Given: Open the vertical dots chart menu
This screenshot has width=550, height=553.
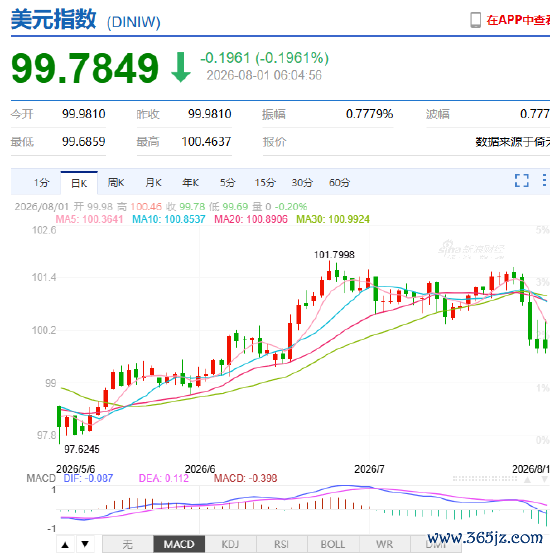Looking at the screenshot, I should [x=544, y=180].
